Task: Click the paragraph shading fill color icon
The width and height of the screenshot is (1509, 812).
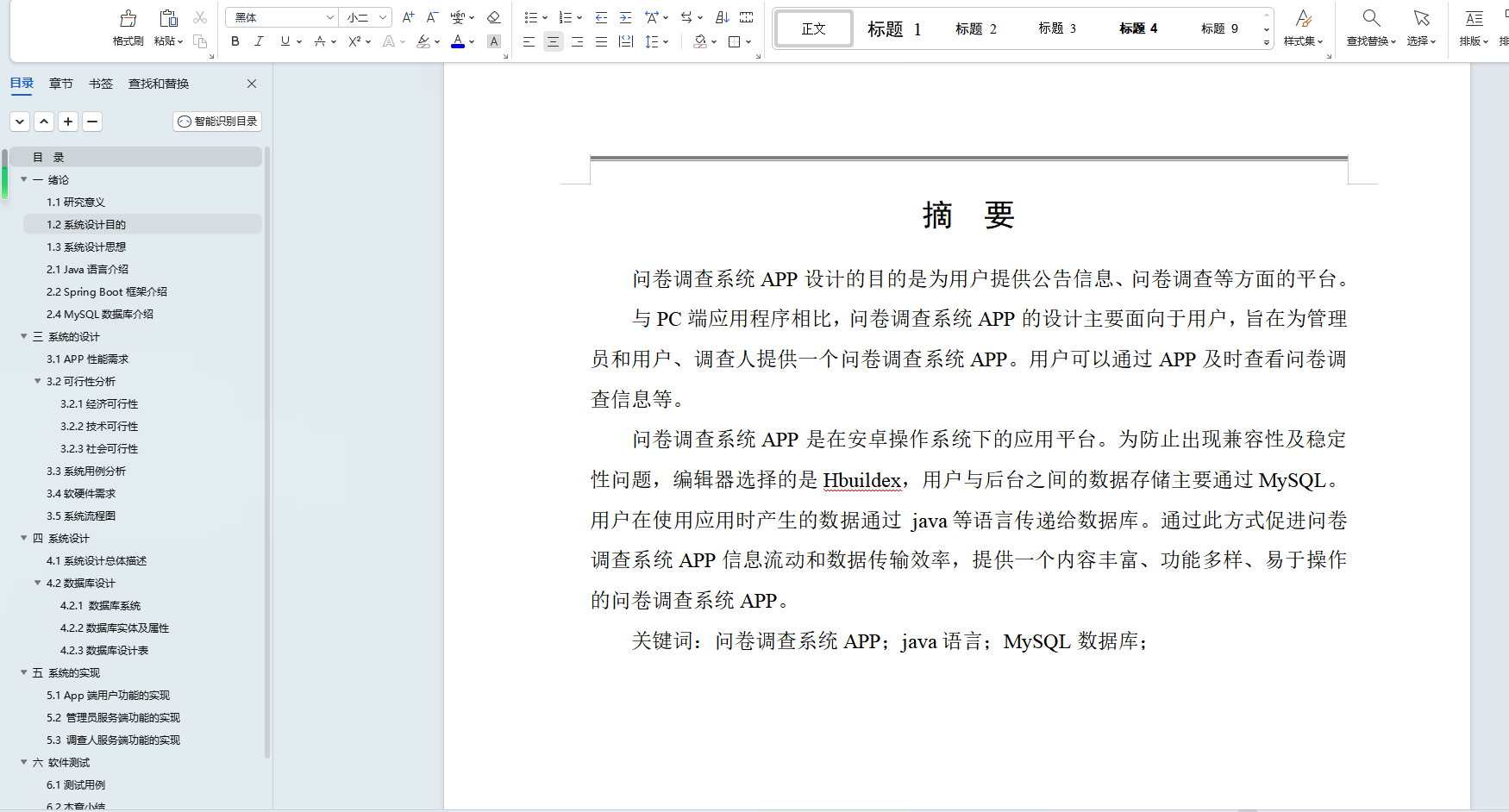Action: (x=700, y=41)
